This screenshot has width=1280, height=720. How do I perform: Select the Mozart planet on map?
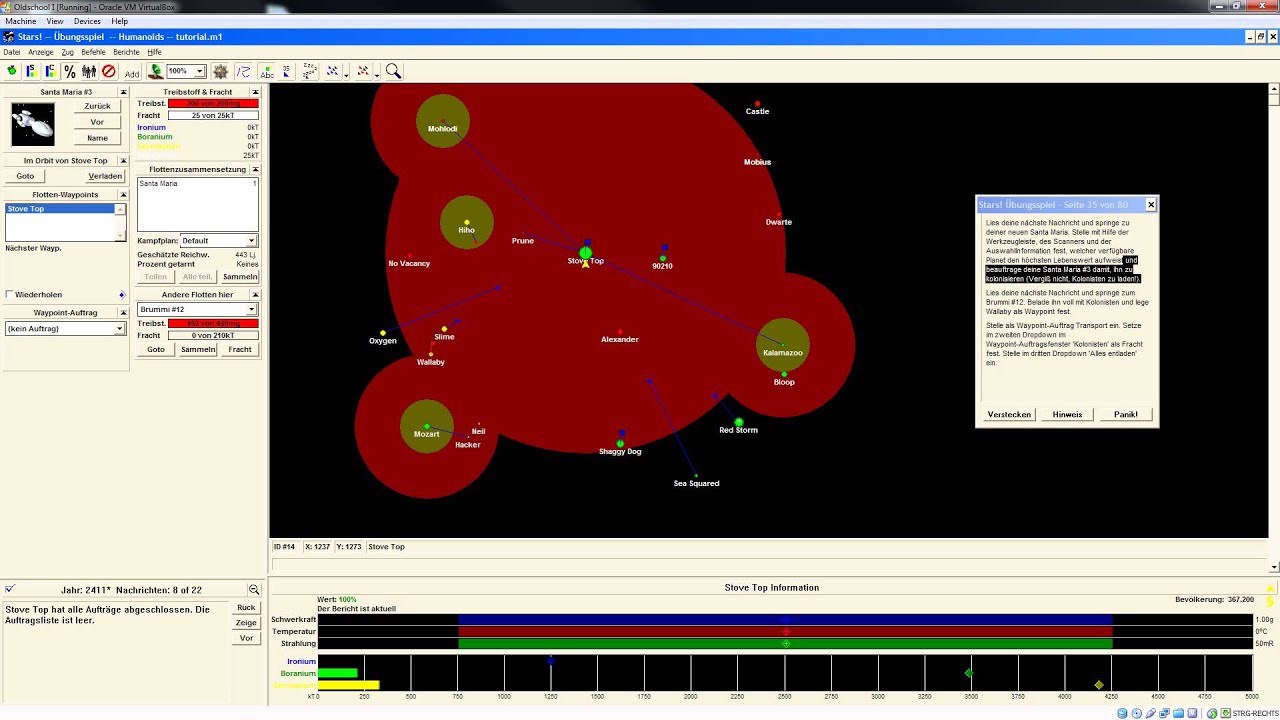[427, 427]
